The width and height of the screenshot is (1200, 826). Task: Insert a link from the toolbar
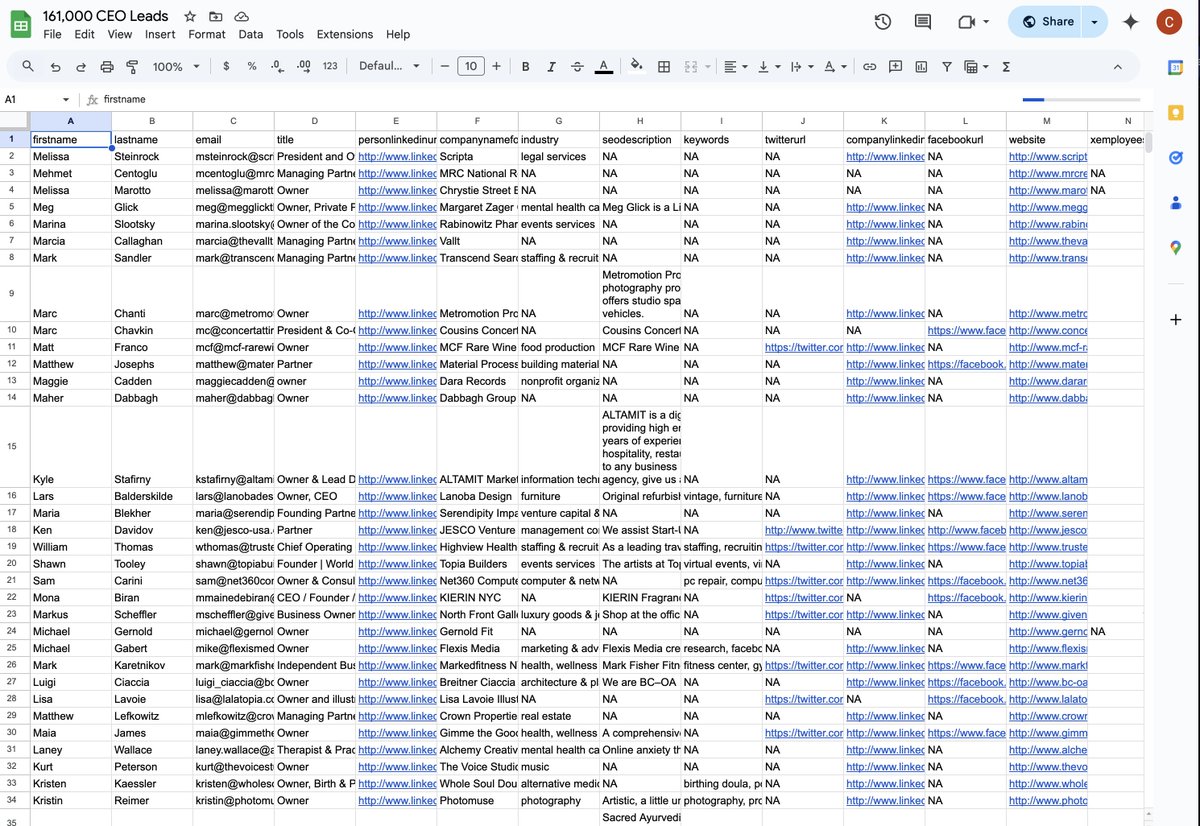point(870,66)
